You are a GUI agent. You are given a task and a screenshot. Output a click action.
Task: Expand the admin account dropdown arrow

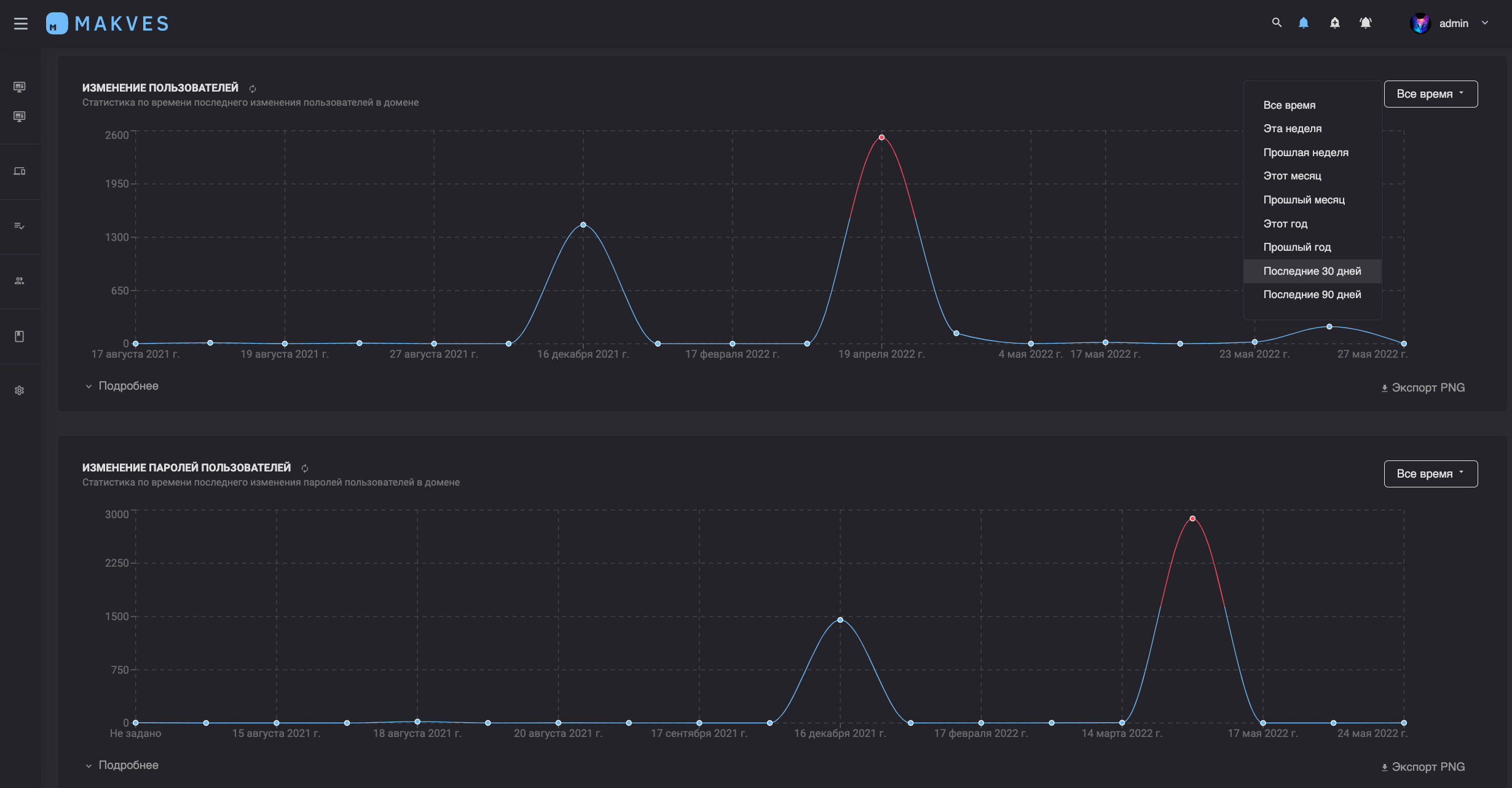(1485, 23)
